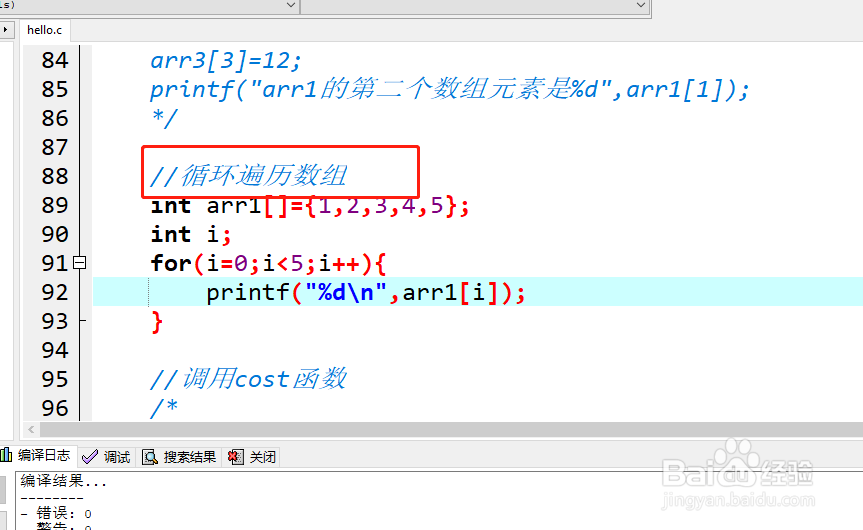Screen dimensions: 863x530
Task: Click the comment opener /* on line 96
Action: [x=165, y=408]
